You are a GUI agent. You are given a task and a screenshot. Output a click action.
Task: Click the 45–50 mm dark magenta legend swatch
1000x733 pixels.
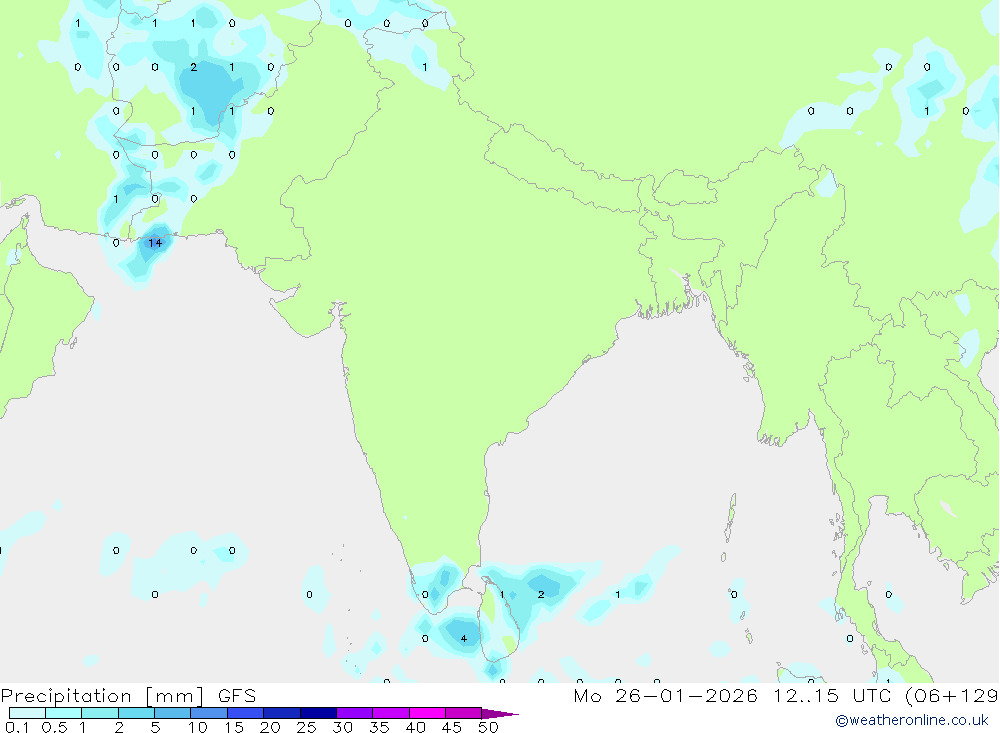(x=463, y=713)
